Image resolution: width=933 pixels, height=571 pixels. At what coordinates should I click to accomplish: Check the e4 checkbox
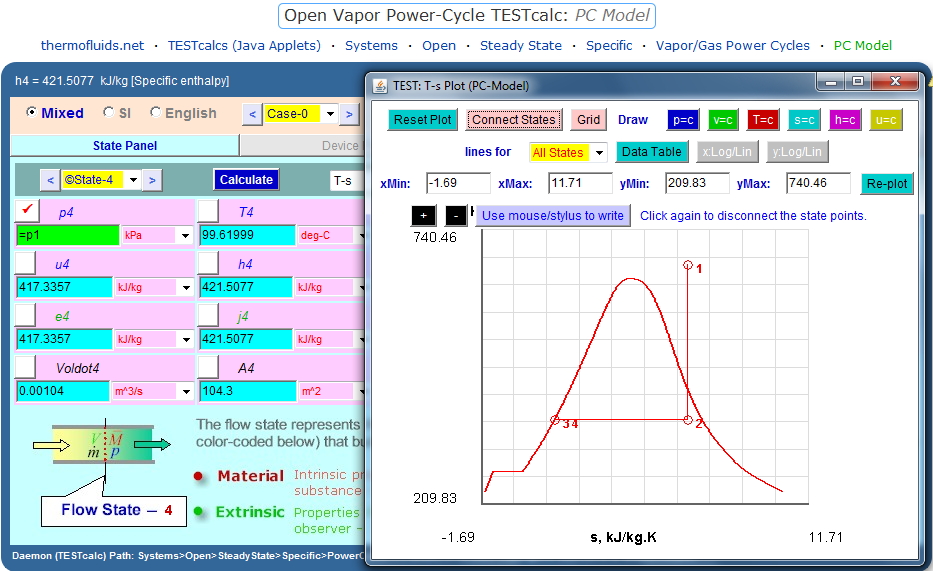click(26, 314)
